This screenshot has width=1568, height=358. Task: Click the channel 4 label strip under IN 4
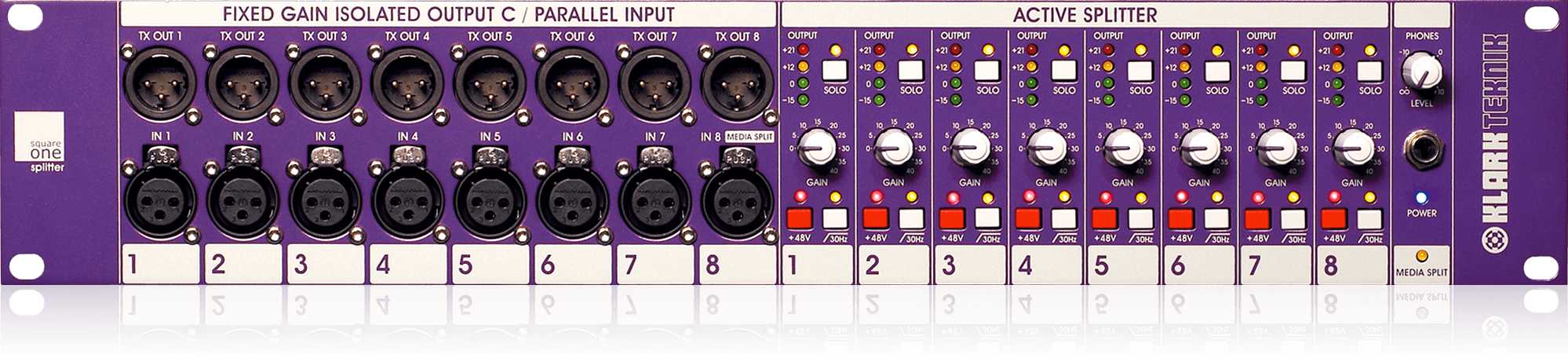pos(407,264)
